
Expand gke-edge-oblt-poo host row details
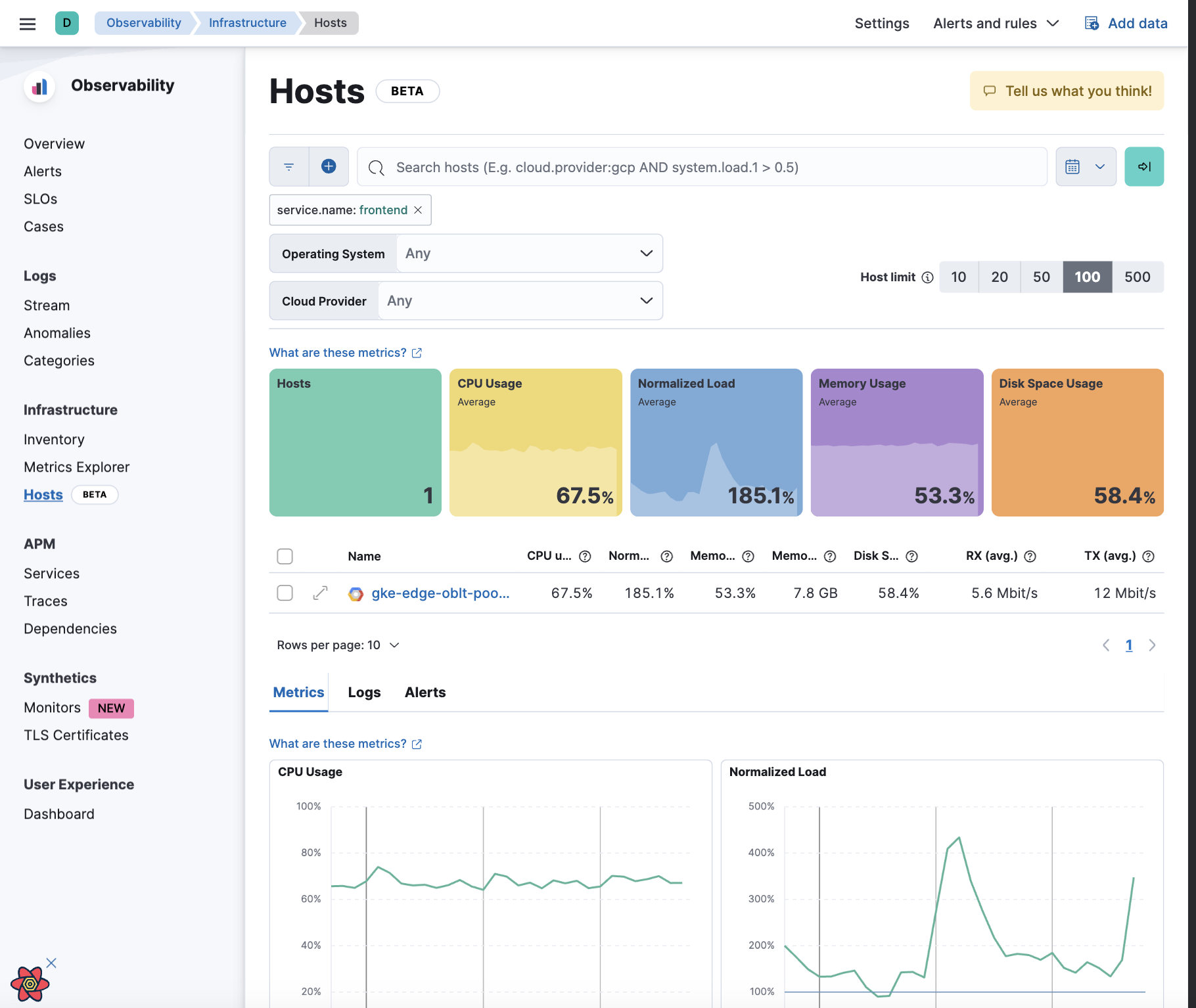(320, 593)
